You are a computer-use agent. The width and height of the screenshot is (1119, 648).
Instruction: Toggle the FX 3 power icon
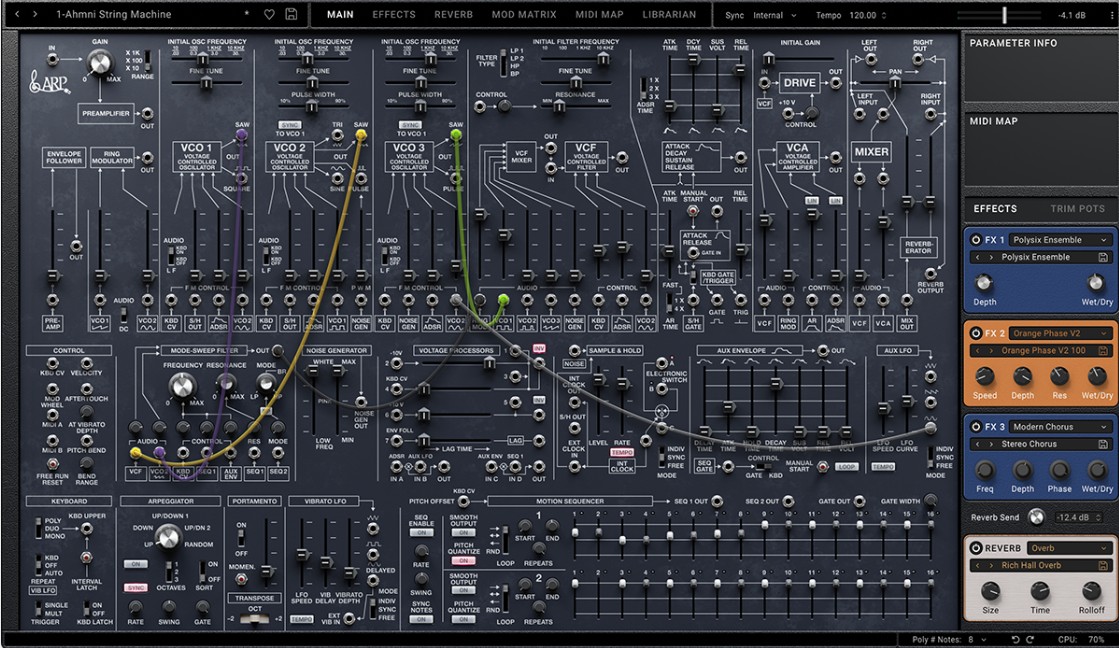(976, 427)
